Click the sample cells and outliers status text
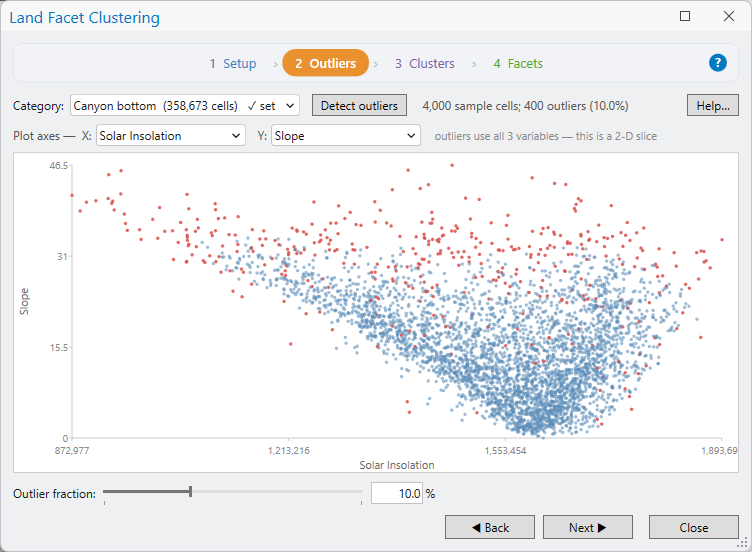The width and height of the screenshot is (752, 552). tap(525, 106)
